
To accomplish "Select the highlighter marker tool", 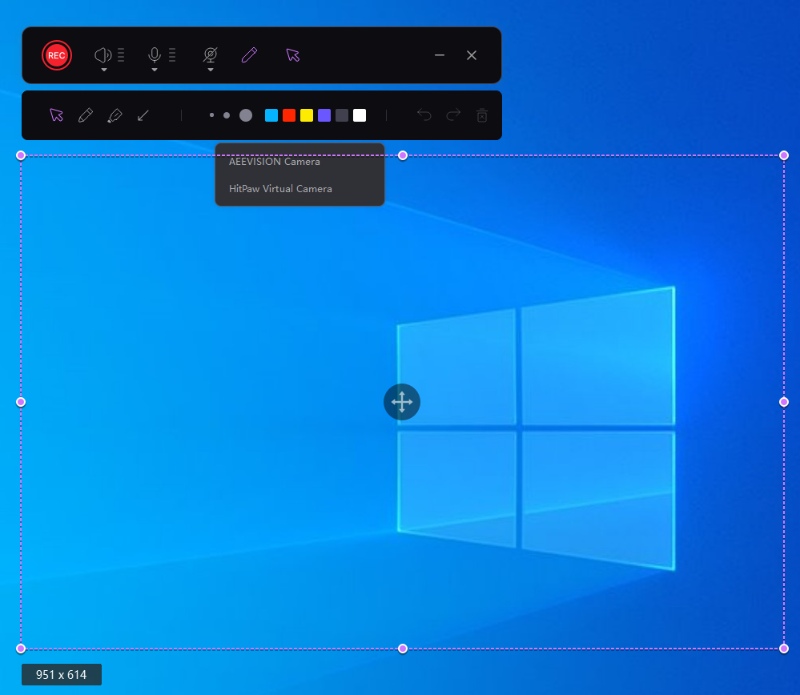I will click(x=114, y=115).
